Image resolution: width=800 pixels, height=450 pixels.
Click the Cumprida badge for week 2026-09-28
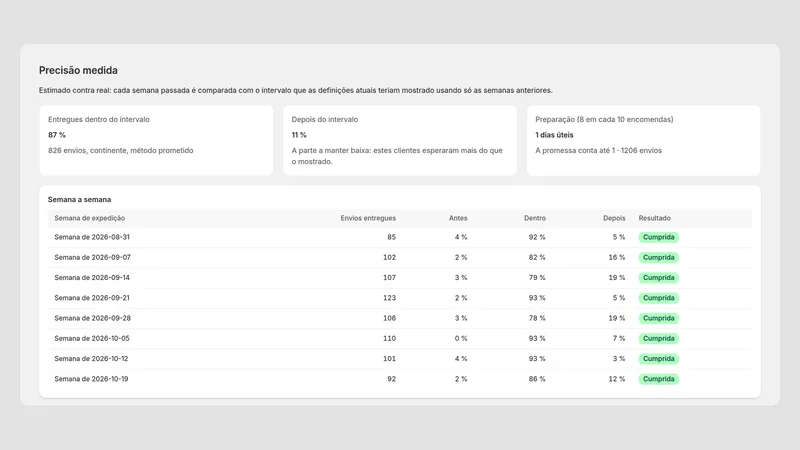[x=658, y=318]
